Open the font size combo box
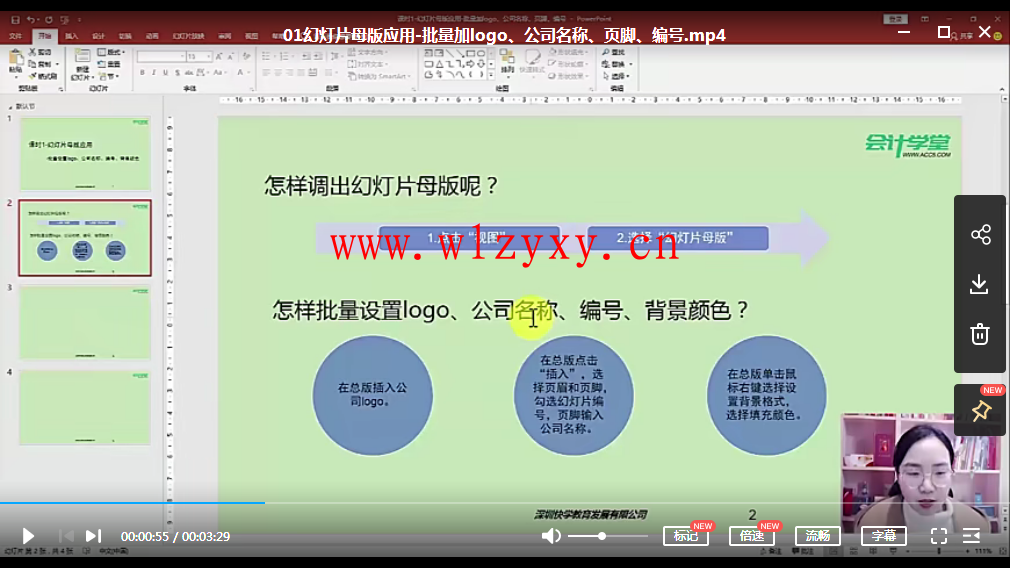The height and width of the screenshot is (568, 1010). pyautogui.click(x=199, y=57)
